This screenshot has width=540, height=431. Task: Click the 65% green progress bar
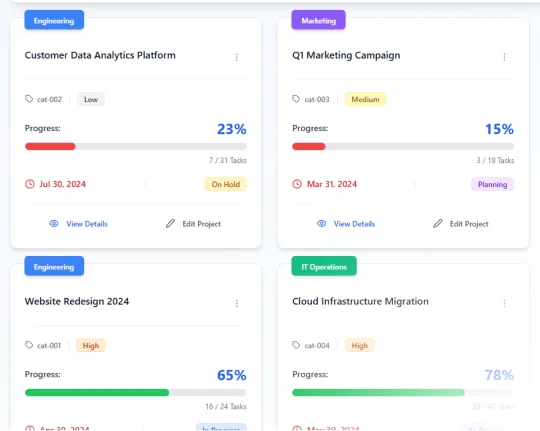136,392
